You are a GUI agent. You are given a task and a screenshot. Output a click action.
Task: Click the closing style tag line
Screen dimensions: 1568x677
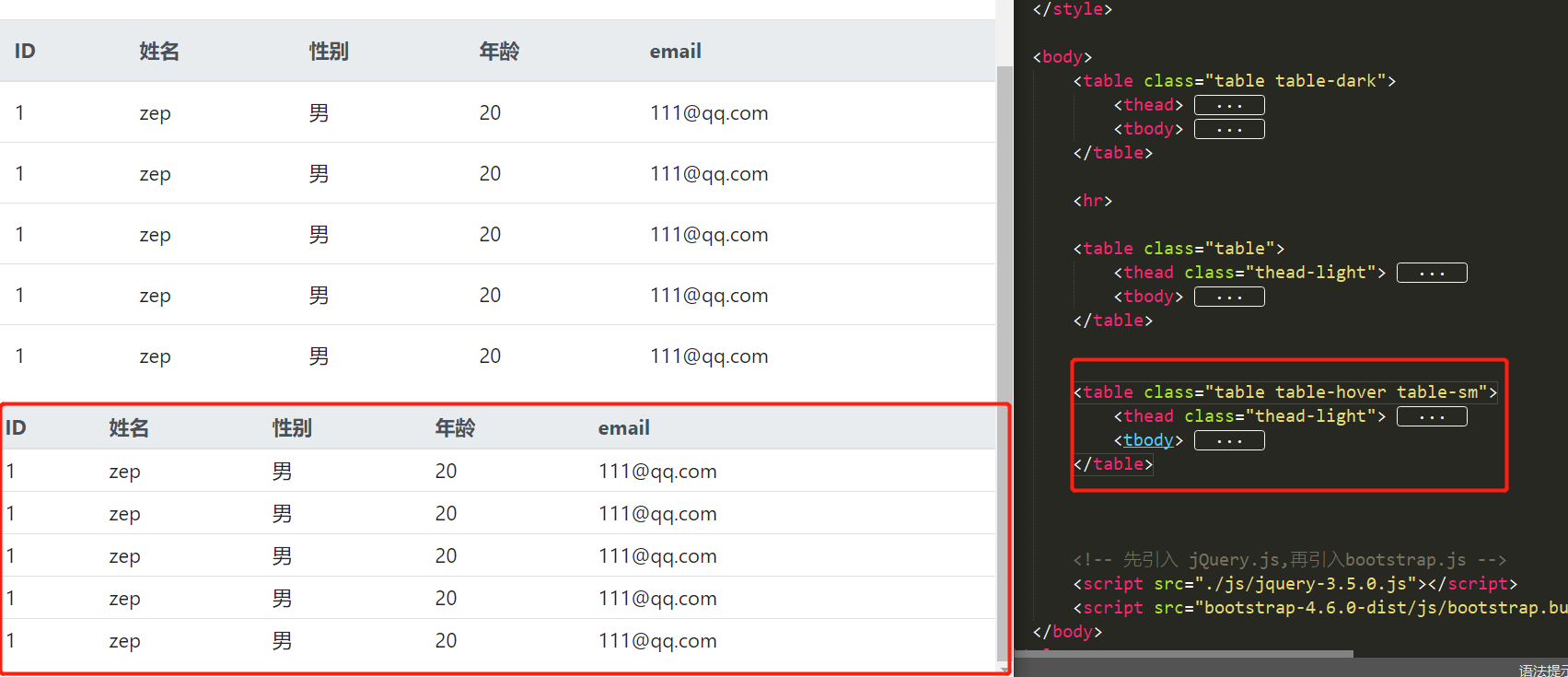click(1073, 9)
